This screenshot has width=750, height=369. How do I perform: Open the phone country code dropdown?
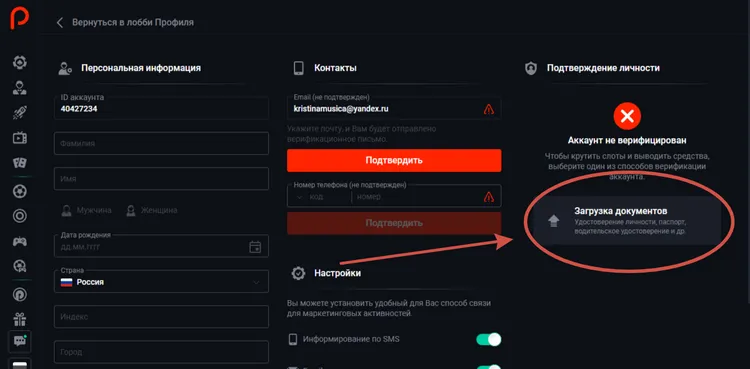(x=319, y=197)
